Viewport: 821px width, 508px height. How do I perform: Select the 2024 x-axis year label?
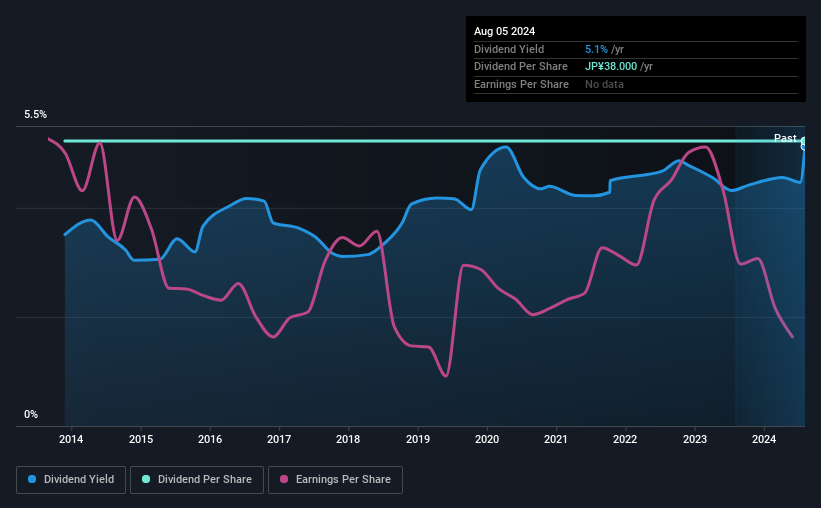point(764,439)
